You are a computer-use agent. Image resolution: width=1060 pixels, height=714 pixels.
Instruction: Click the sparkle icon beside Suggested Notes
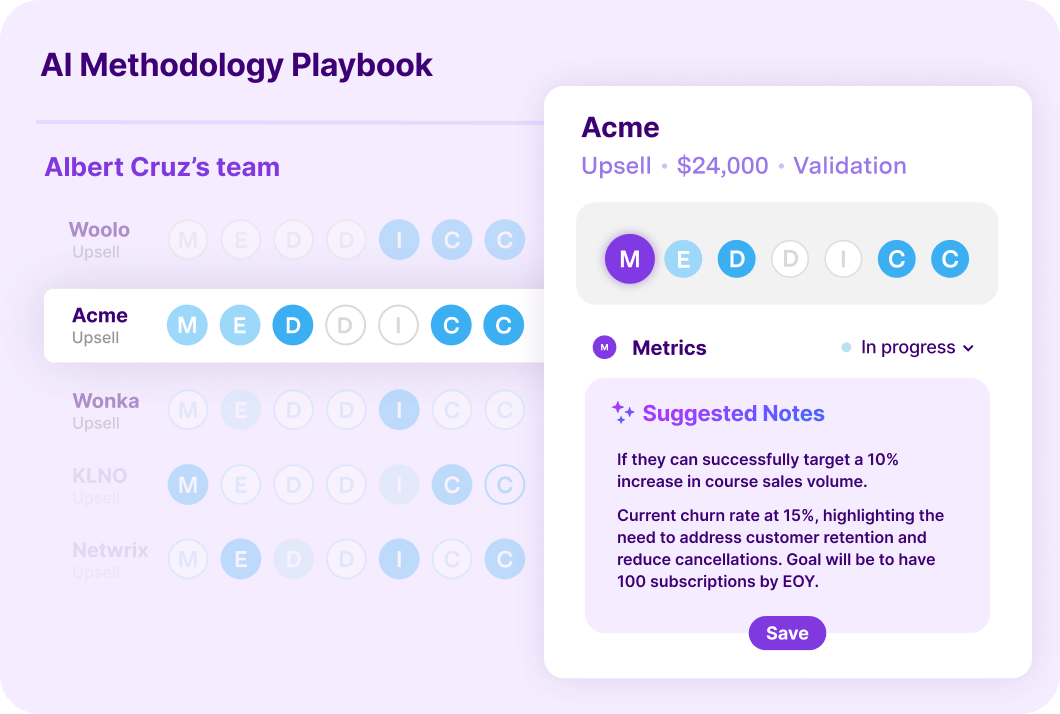click(x=623, y=413)
